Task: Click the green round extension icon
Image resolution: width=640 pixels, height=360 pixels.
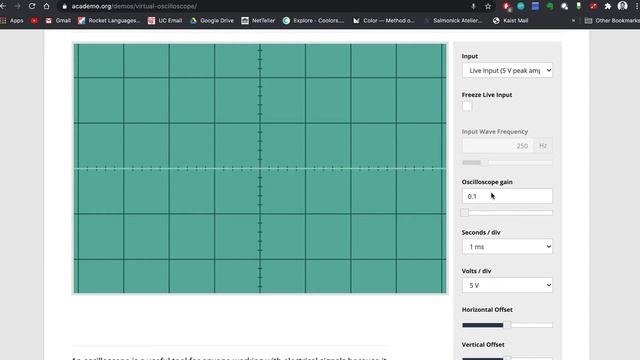Action: 550,6
